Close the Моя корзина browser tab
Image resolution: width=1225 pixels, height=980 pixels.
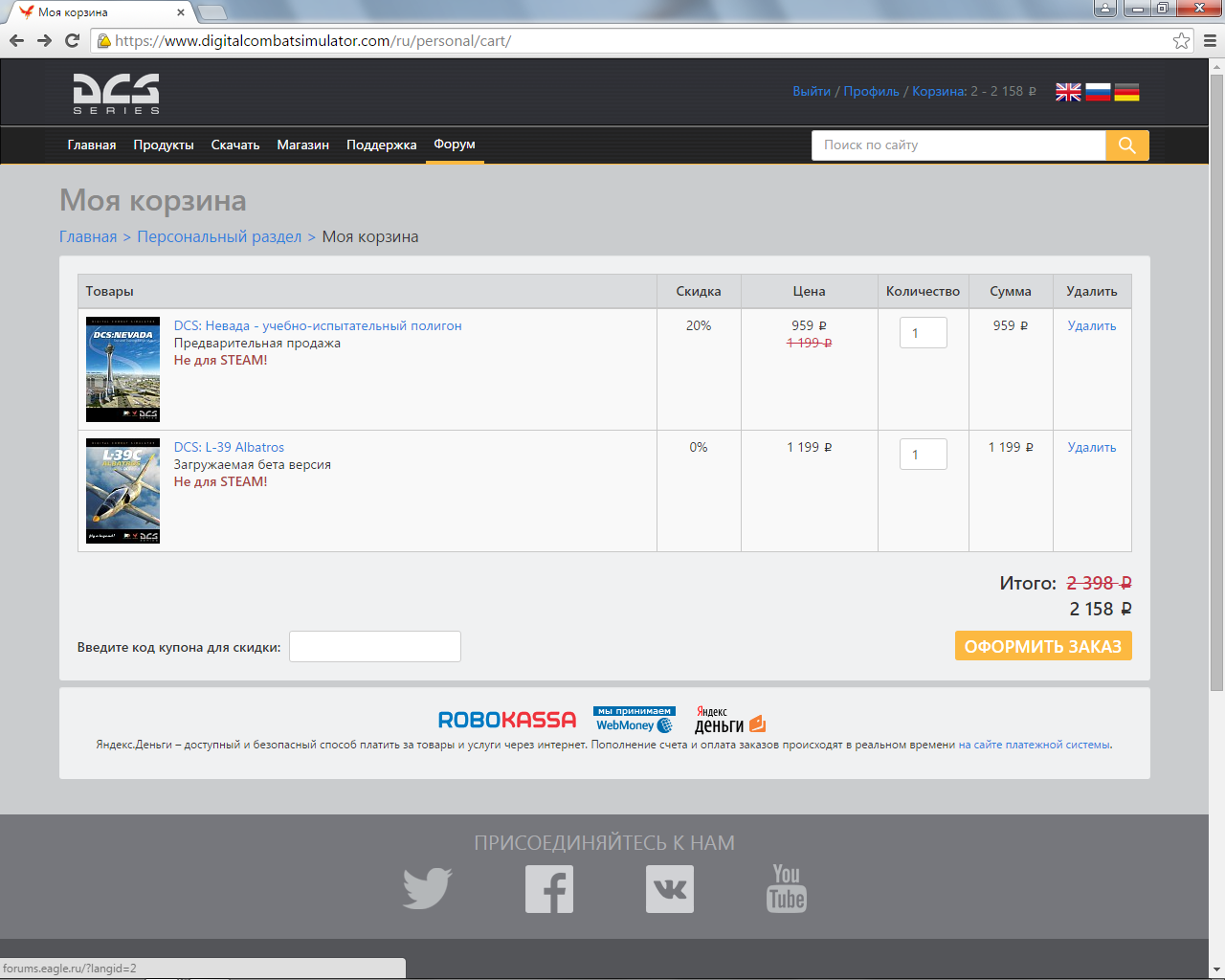(181, 12)
